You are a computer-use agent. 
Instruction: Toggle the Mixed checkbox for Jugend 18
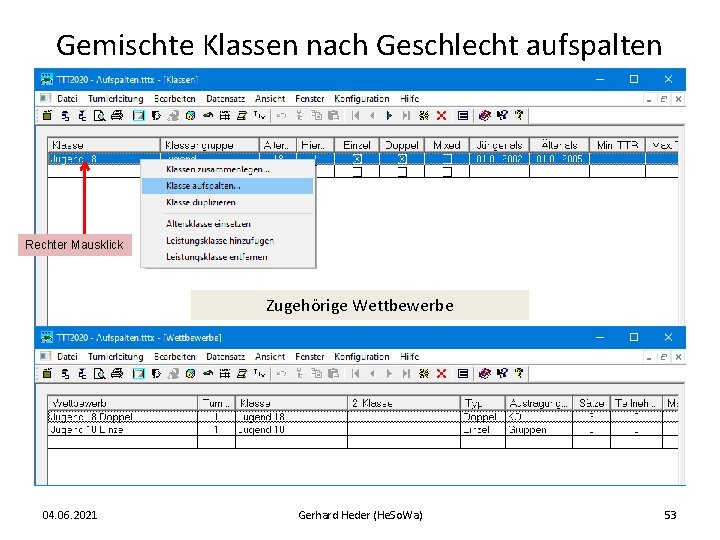click(447, 159)
